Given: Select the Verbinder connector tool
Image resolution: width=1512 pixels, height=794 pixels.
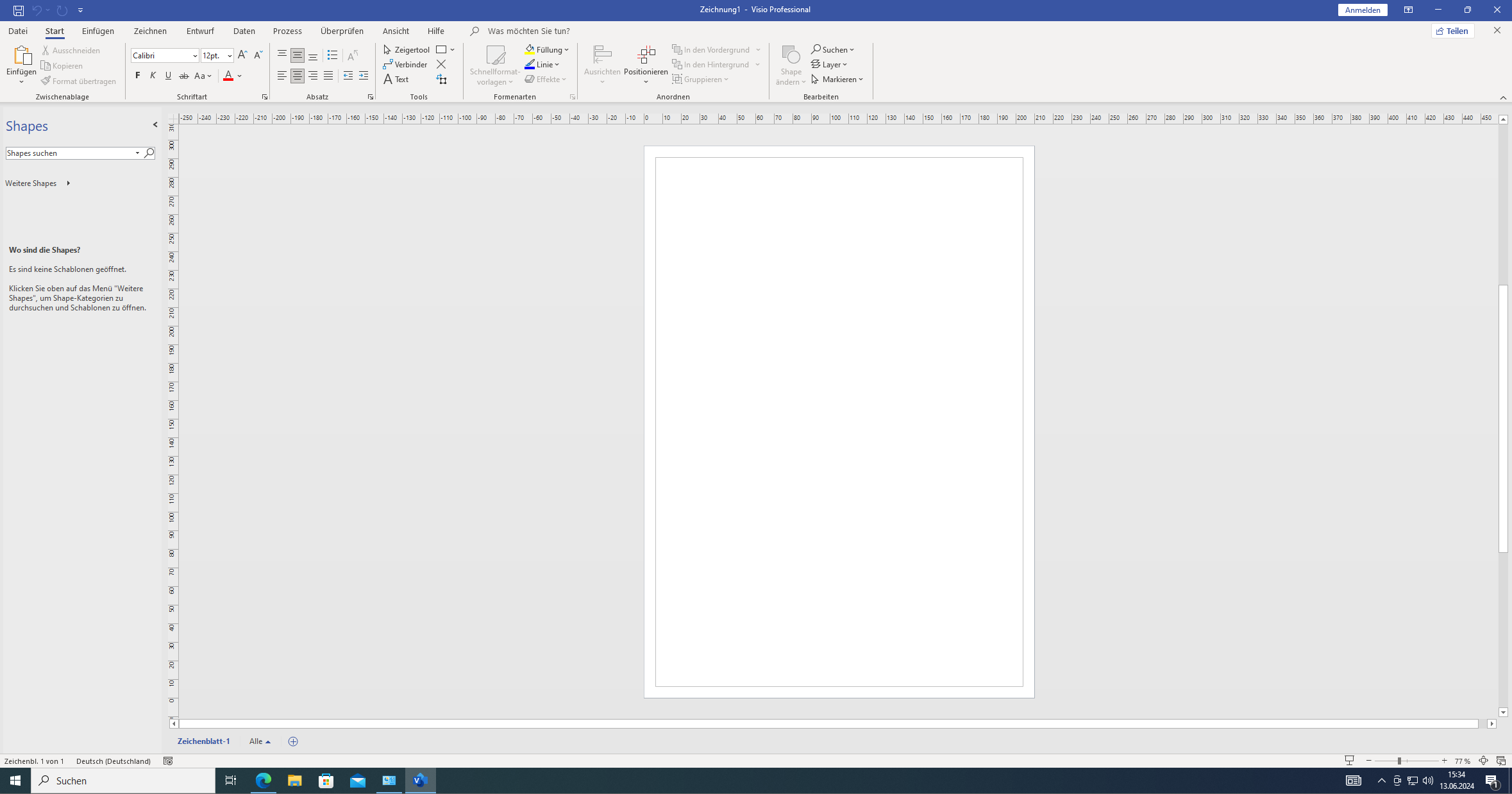Looking at the screenshot, I should click(405, 65).
